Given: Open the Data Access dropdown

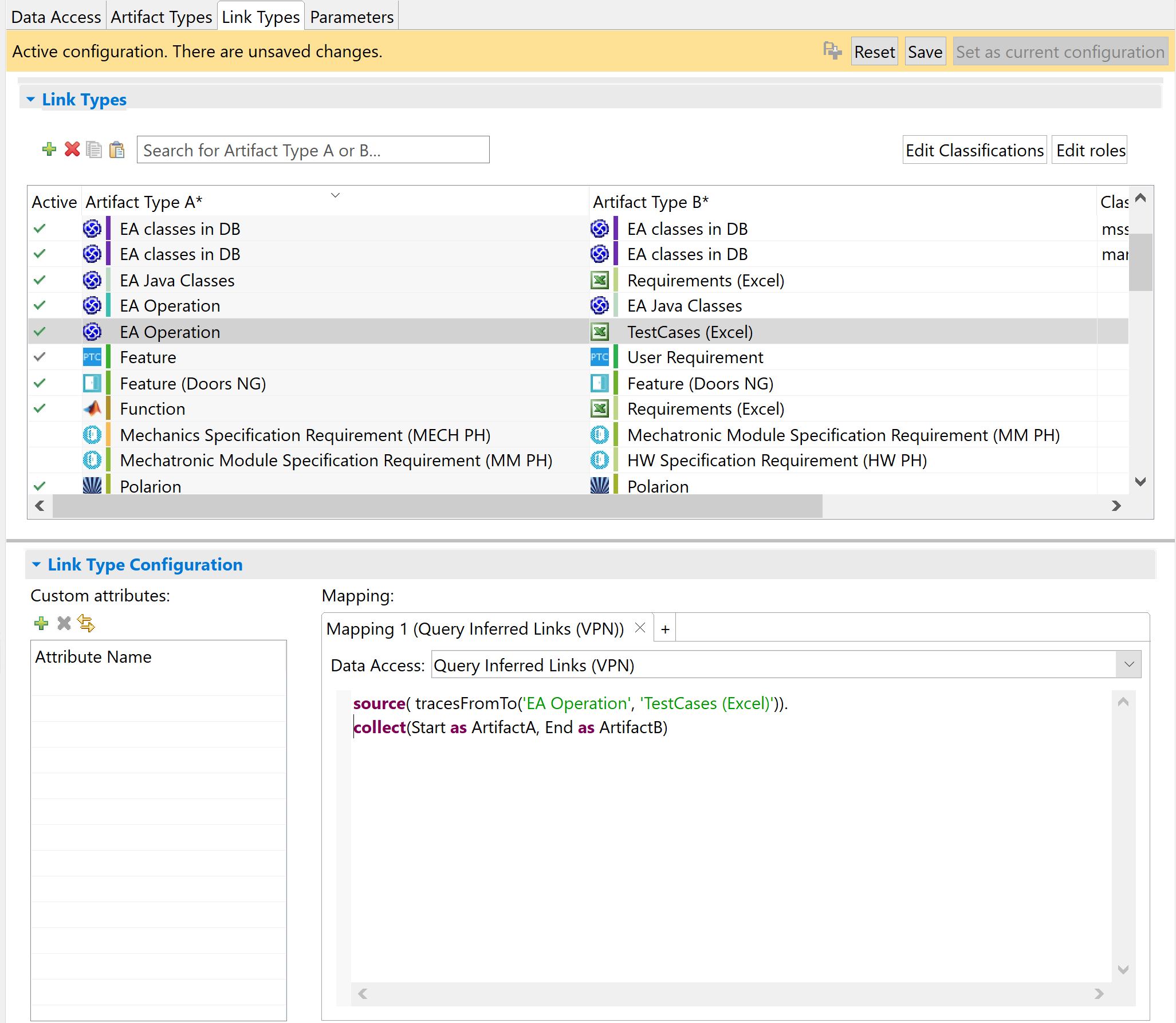Looking at the screenshot, I should point(1129,664).
